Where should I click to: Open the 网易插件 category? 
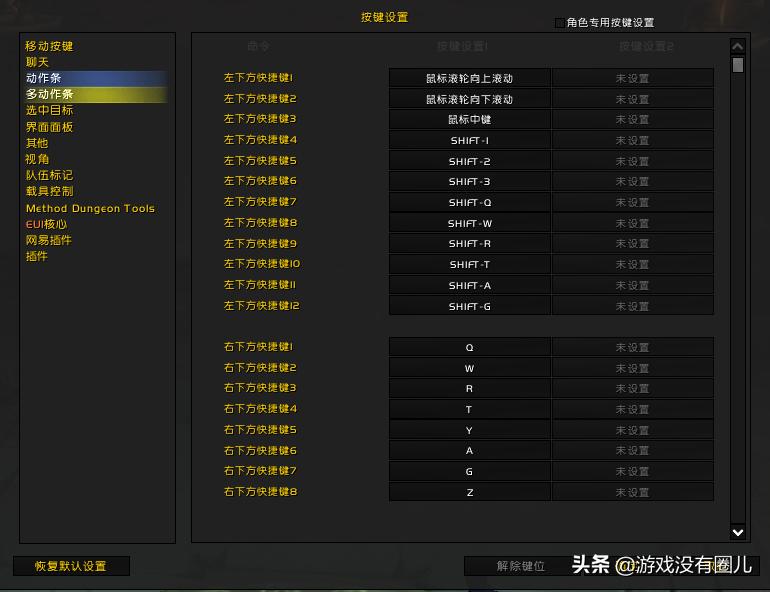(49, 240)
